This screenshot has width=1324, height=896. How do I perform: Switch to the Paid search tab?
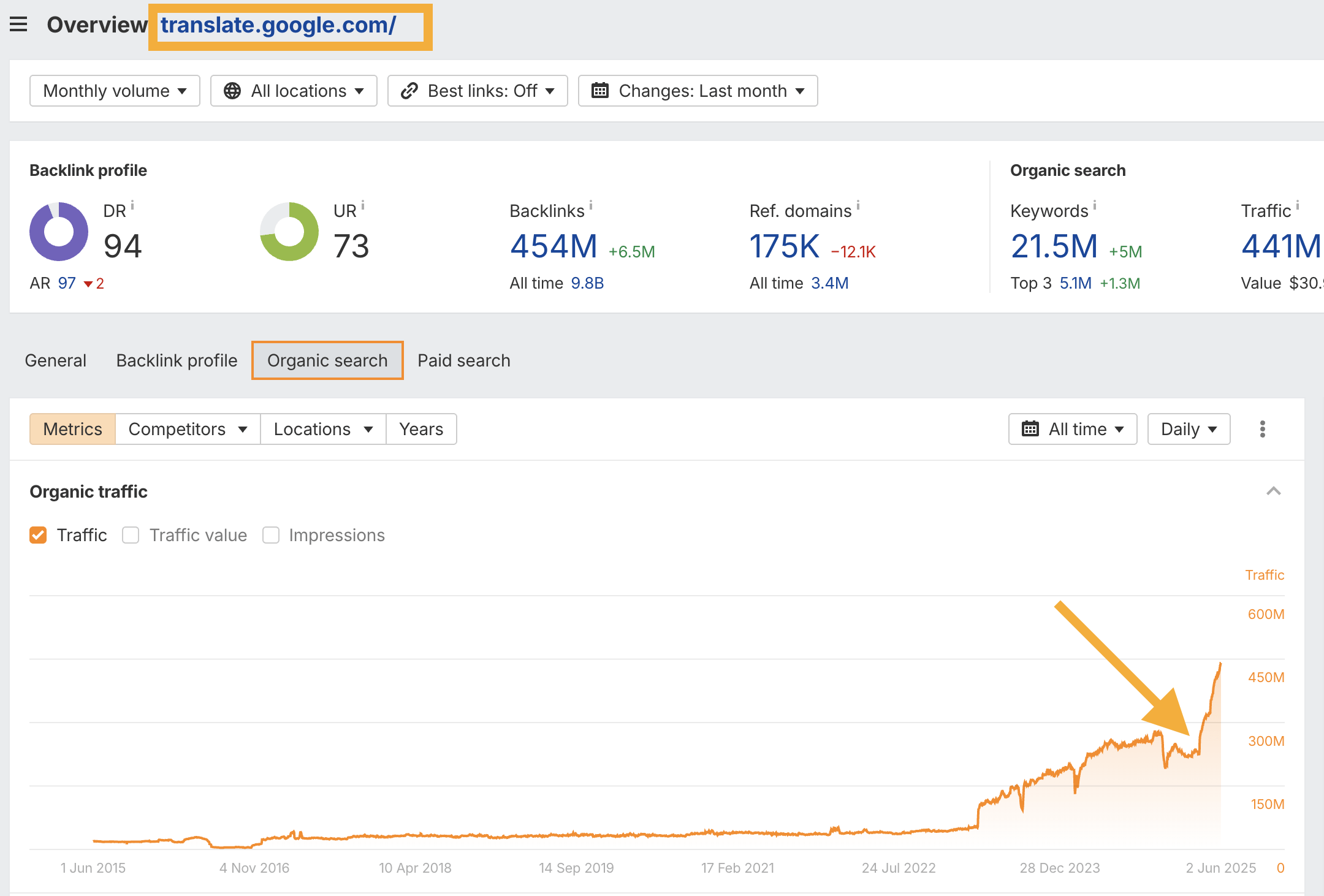463,360
